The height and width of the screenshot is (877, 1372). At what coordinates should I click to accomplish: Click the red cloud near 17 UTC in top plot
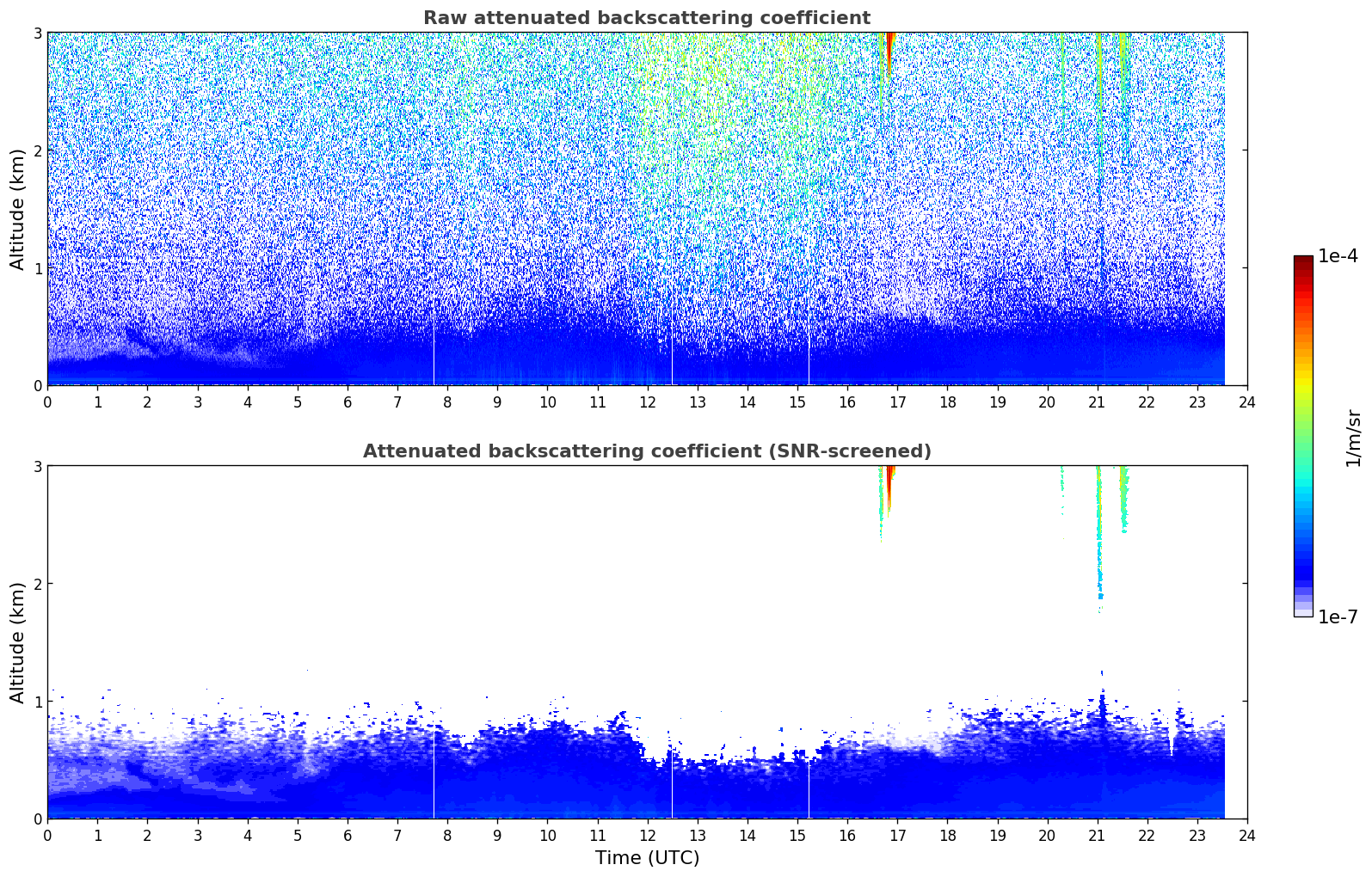889,52
